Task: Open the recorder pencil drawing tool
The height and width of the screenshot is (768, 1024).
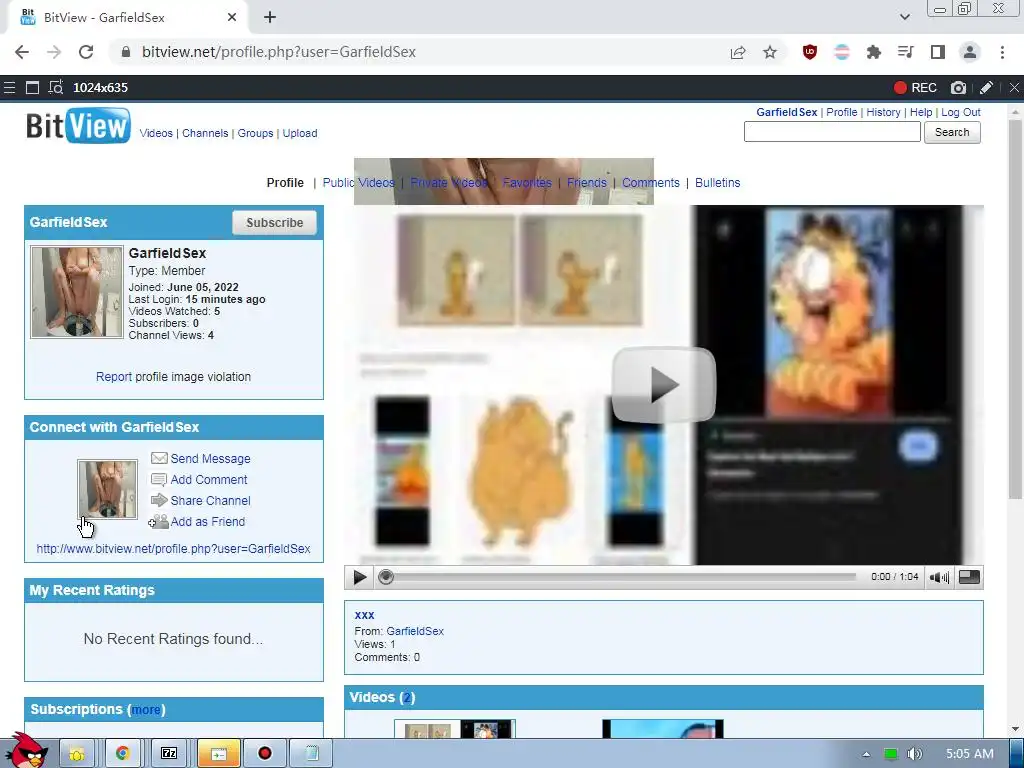Action: 987,88
